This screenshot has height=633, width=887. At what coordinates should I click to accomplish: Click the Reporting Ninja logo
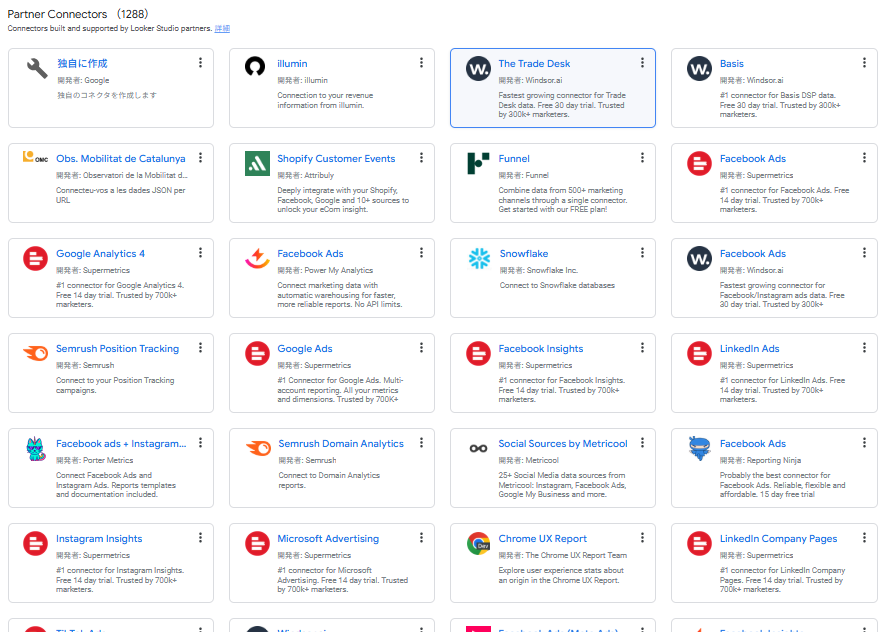pyautogui.click(x=699, y=449)
